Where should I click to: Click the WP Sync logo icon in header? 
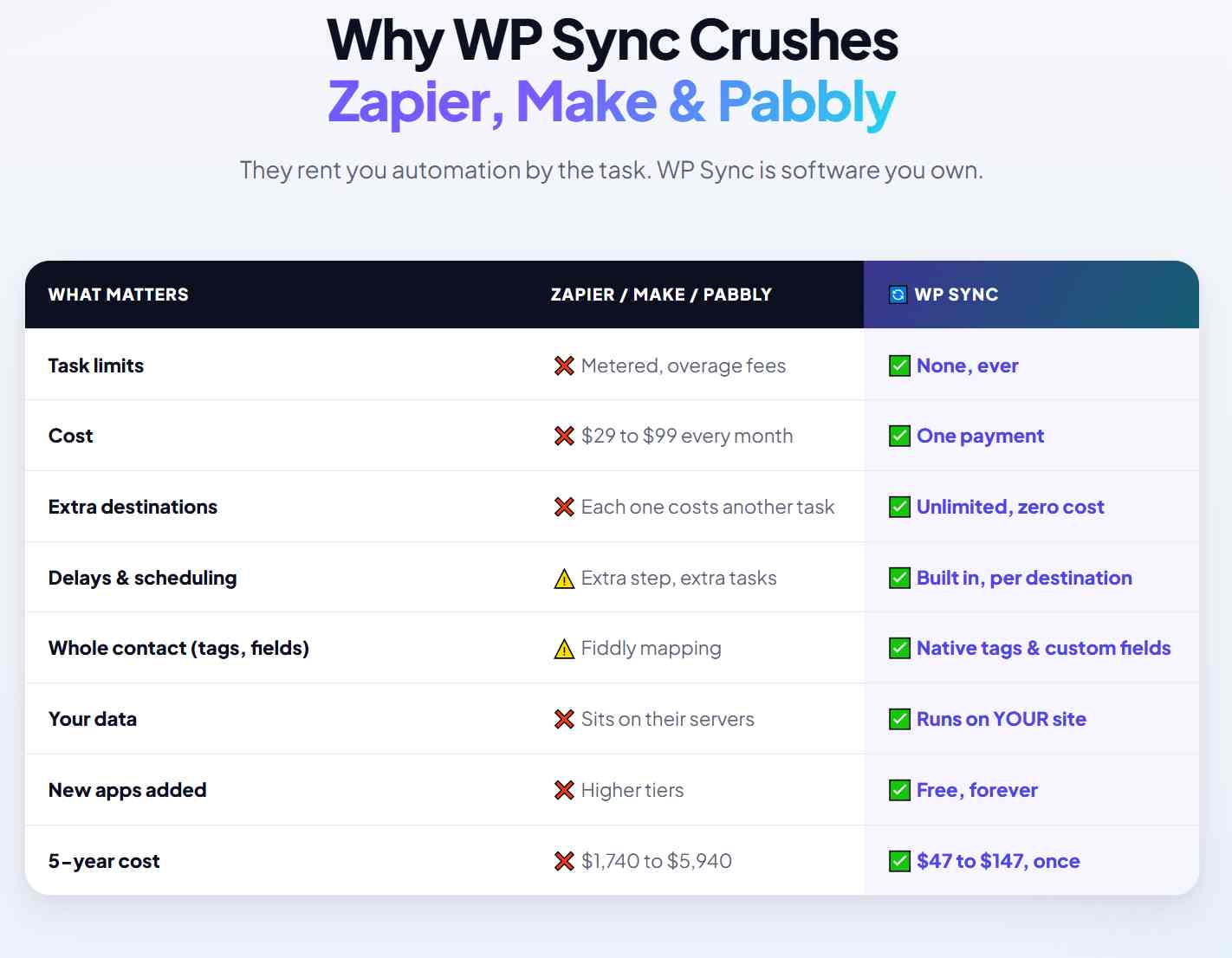[898, 295]
